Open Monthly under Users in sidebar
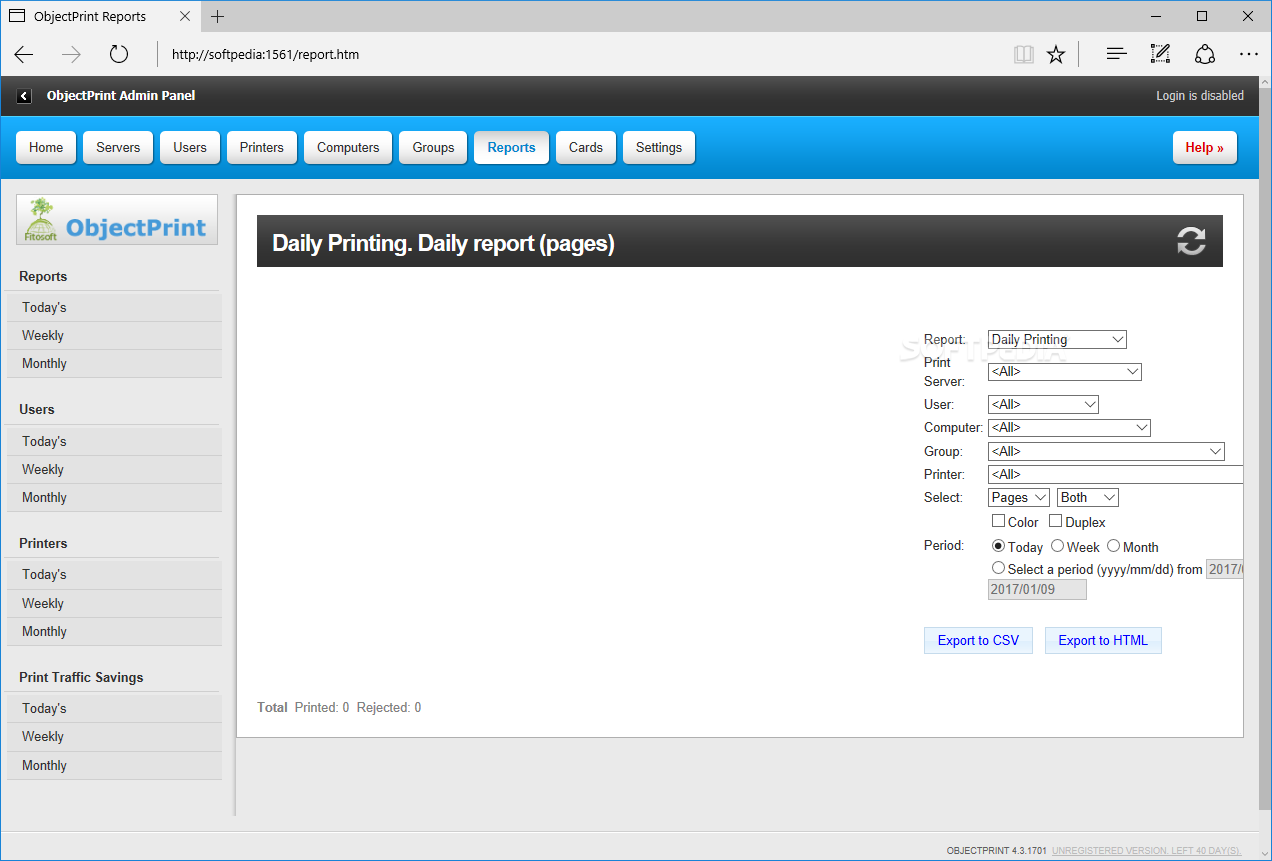1272x861 pixels. [x=114, y=498]
